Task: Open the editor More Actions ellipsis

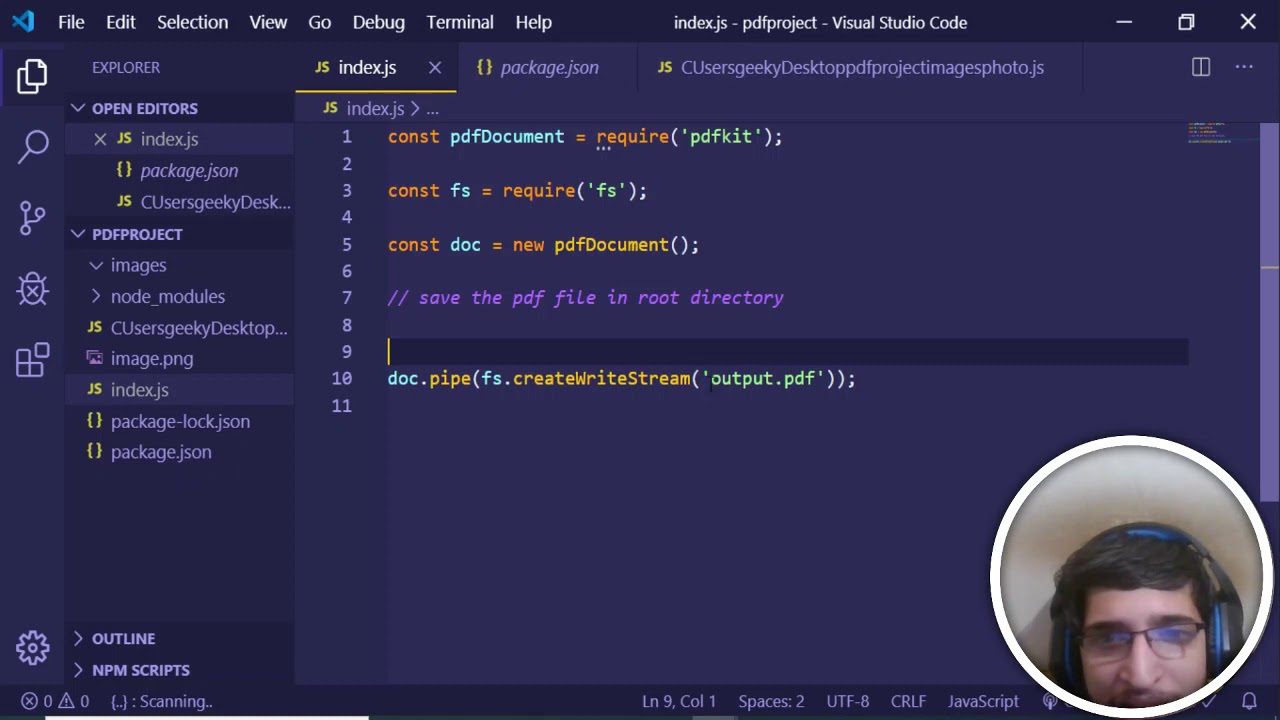Action: [x=1244, y=67]
